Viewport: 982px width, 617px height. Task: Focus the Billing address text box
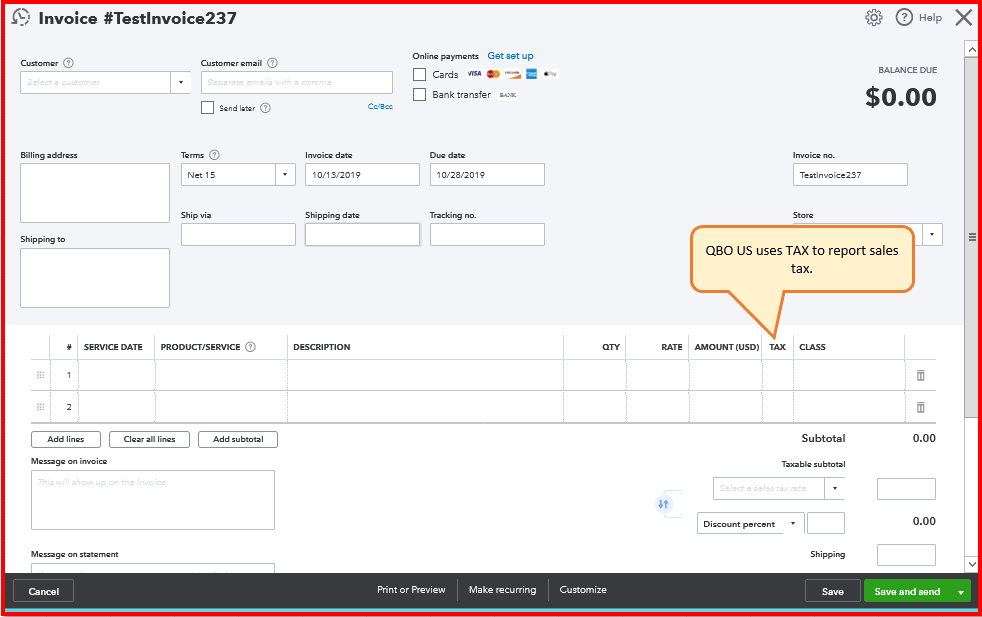point(95,193)
